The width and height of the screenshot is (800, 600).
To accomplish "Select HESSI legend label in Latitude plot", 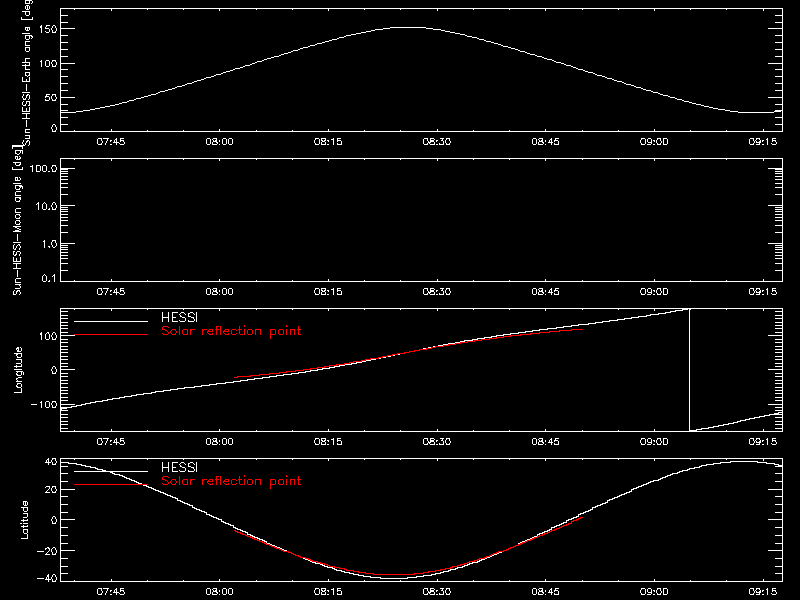I will coord(179,467).
